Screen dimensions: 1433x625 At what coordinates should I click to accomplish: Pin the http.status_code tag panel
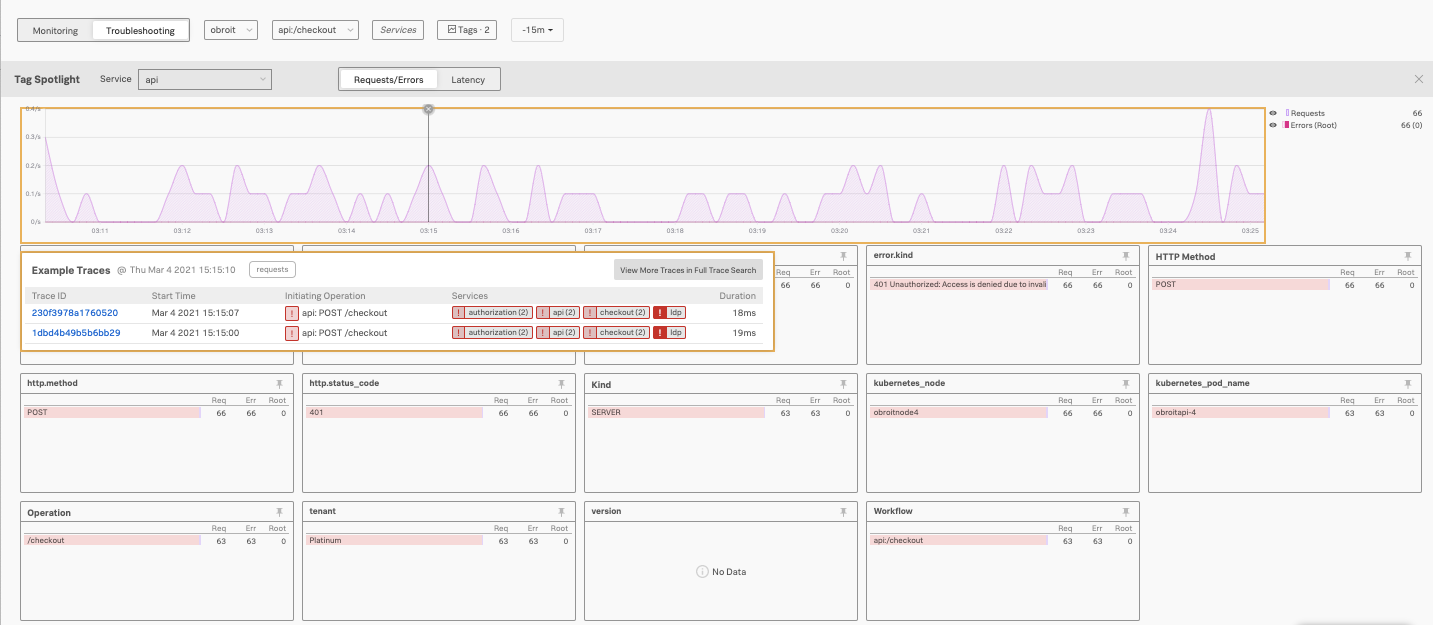point(561,383)
